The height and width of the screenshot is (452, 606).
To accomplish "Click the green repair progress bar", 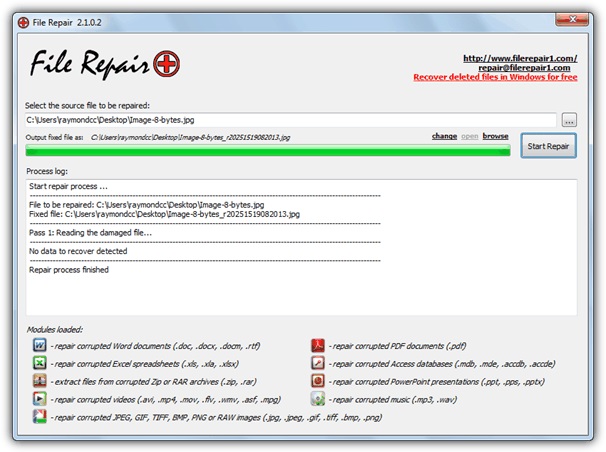I will (268, 151).
